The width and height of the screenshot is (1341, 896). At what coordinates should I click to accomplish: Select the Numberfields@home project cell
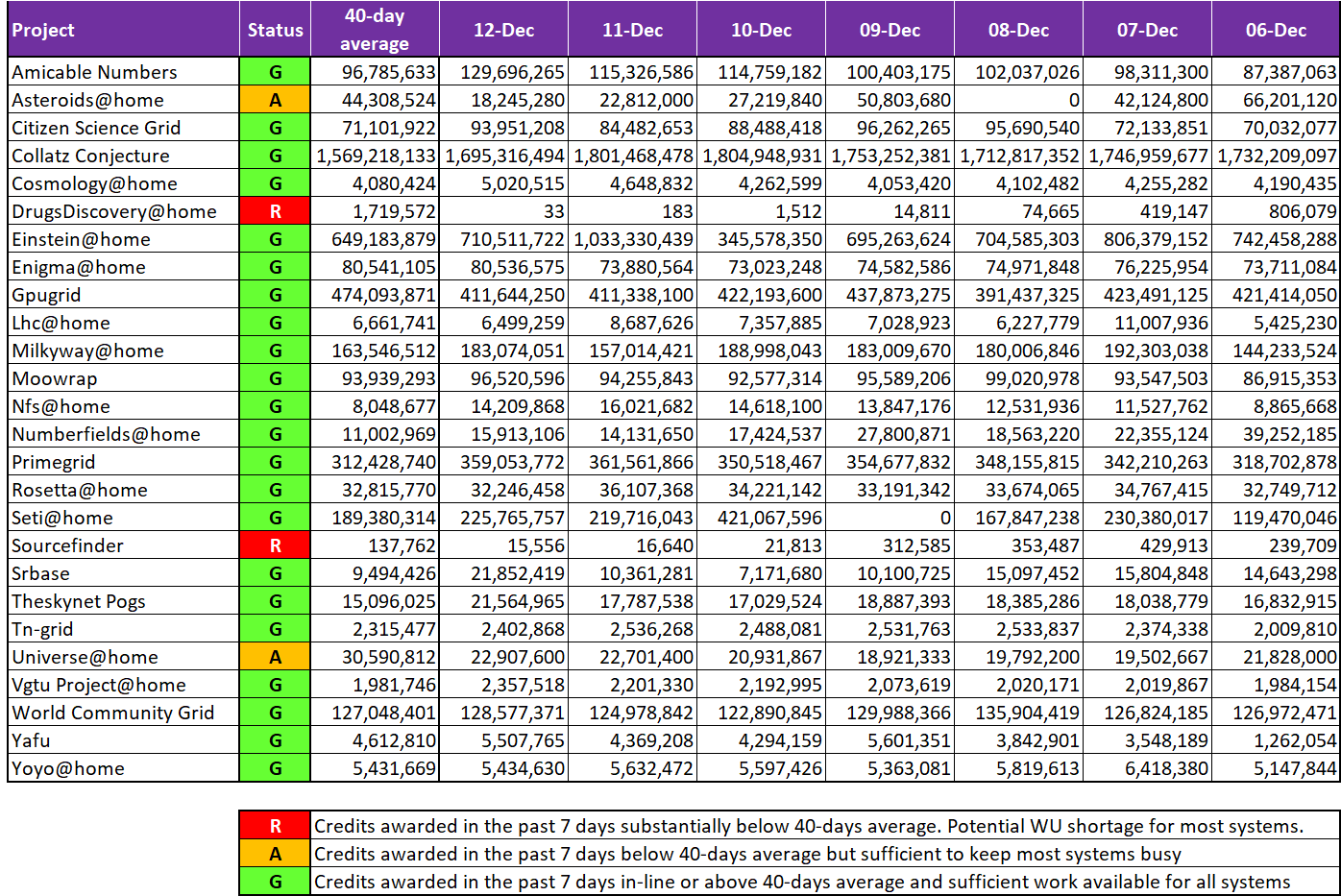click(x=124, y=434)
